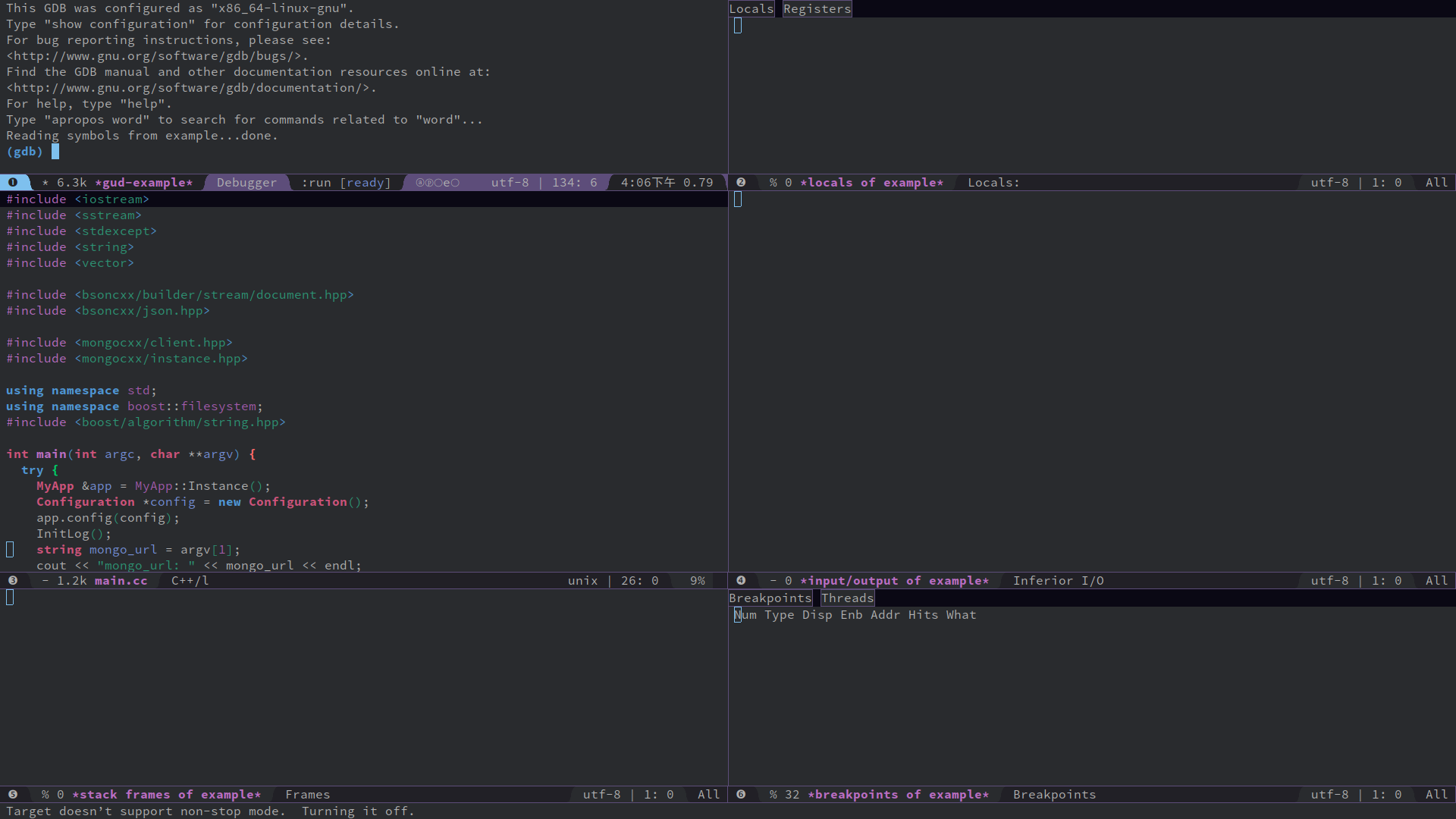The width and height of the screenshot is (1456, 819).
Task: Click the *stack frames of example* buffer name
Action: pos(167,795)
